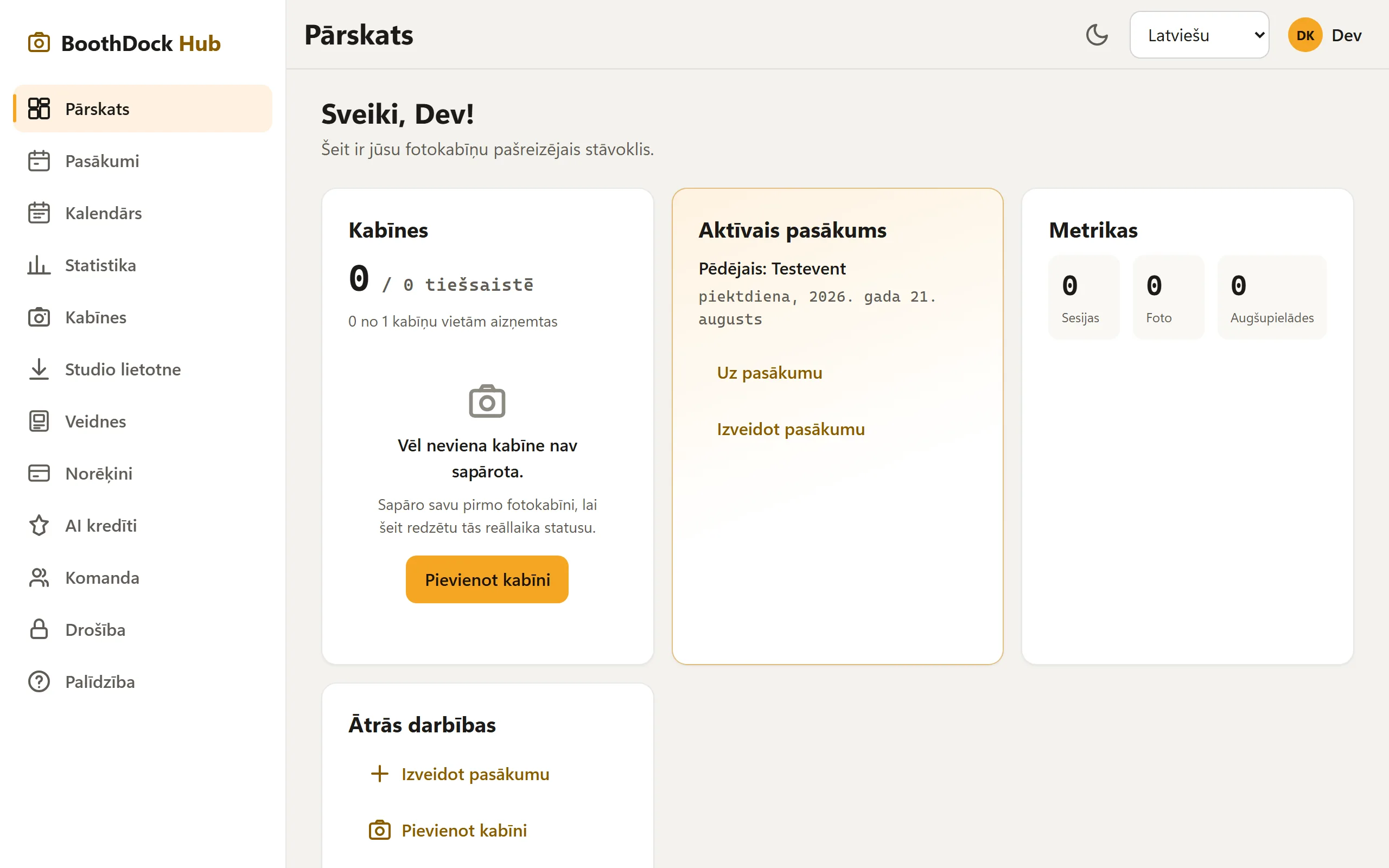The image size is (1389, 868).
Task: Click the AI kredīti star icon
Action: pyautogui.click(x=39, y=525)
